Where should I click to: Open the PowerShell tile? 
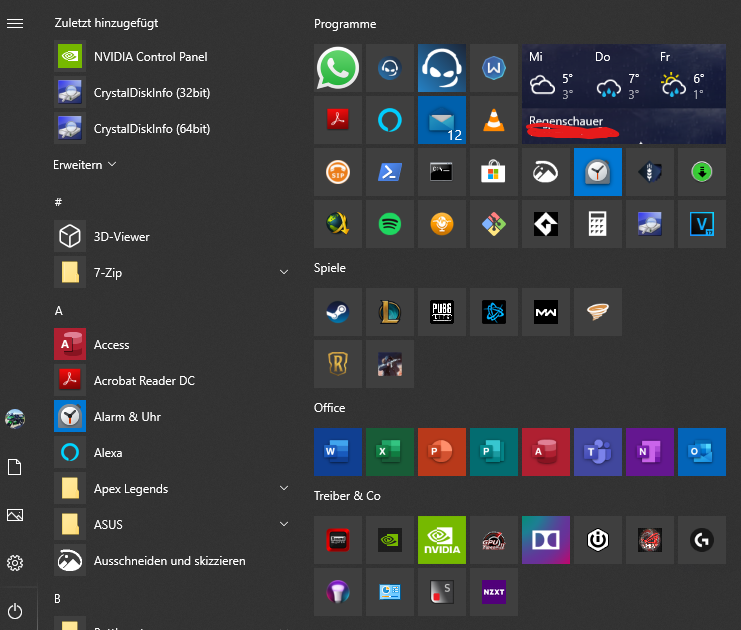point(390,172)
